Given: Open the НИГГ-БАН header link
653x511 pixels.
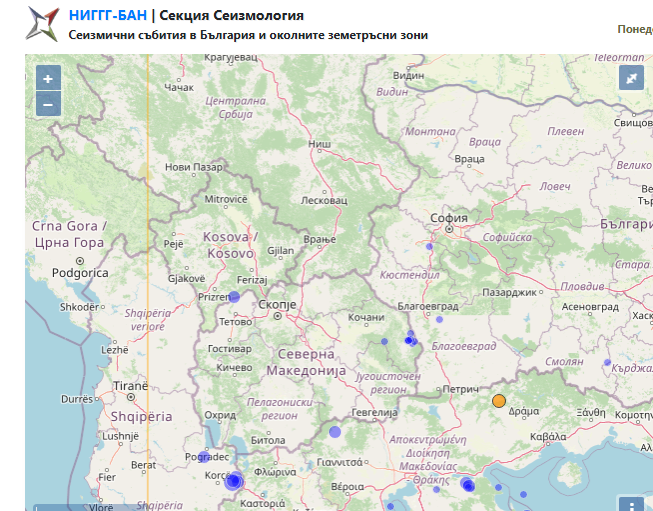Looking at the screenshot, I should coord(107,16).
